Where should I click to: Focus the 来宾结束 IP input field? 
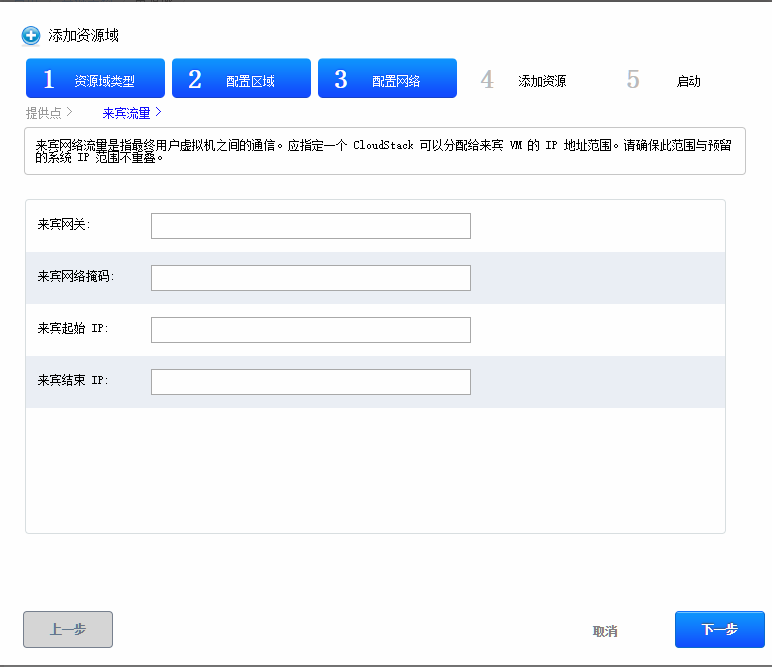tap(311, 382)
